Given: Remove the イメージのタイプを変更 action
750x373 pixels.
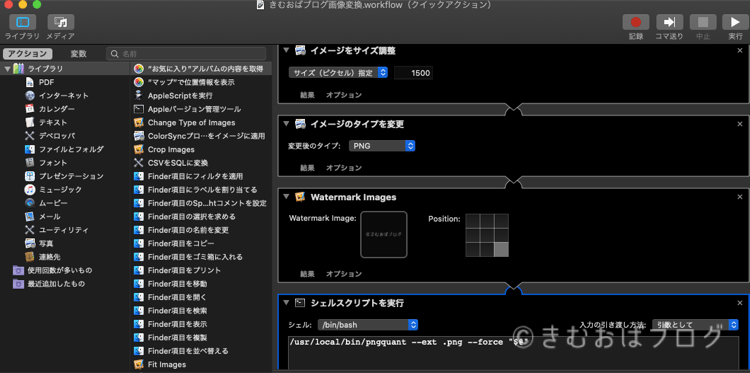Looking at the screenshot, I should pyautogui.click(x=740, y=124).
